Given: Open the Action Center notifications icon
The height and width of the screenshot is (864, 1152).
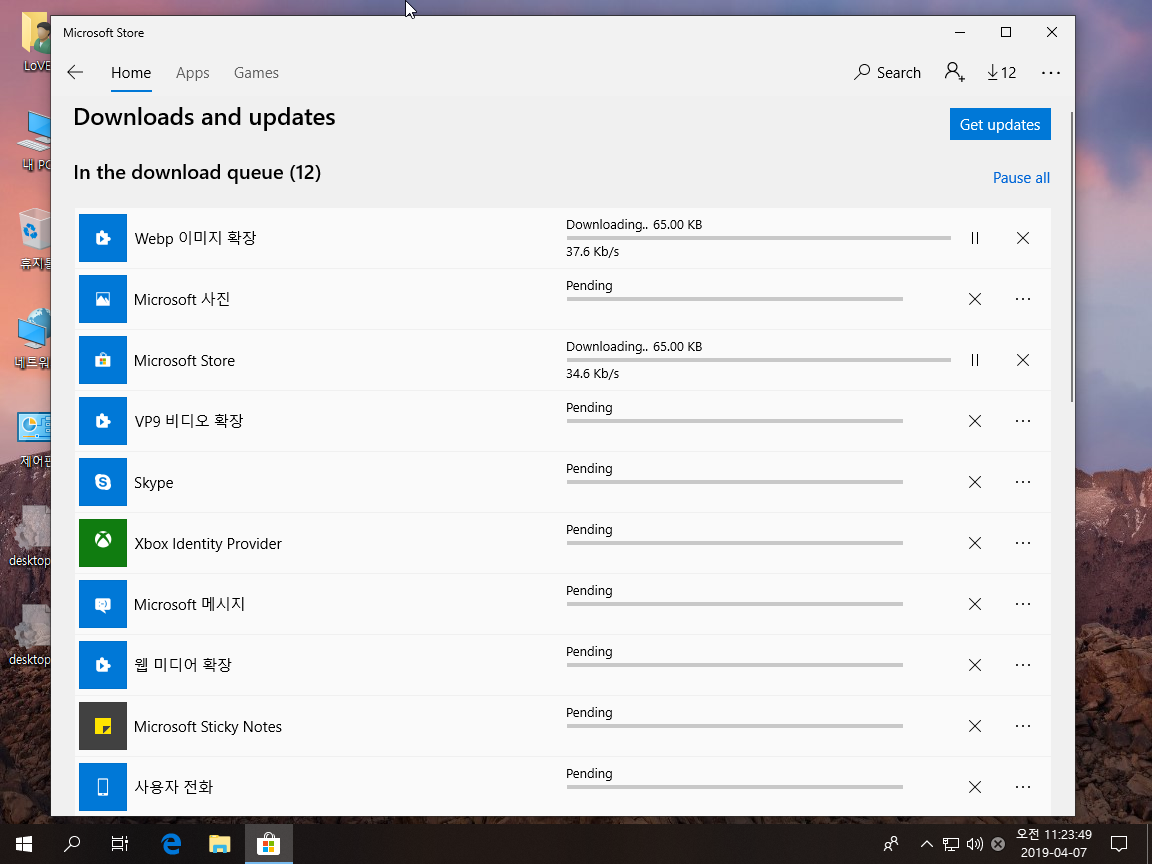Looking at the screenshot, I should [1119, 844].
